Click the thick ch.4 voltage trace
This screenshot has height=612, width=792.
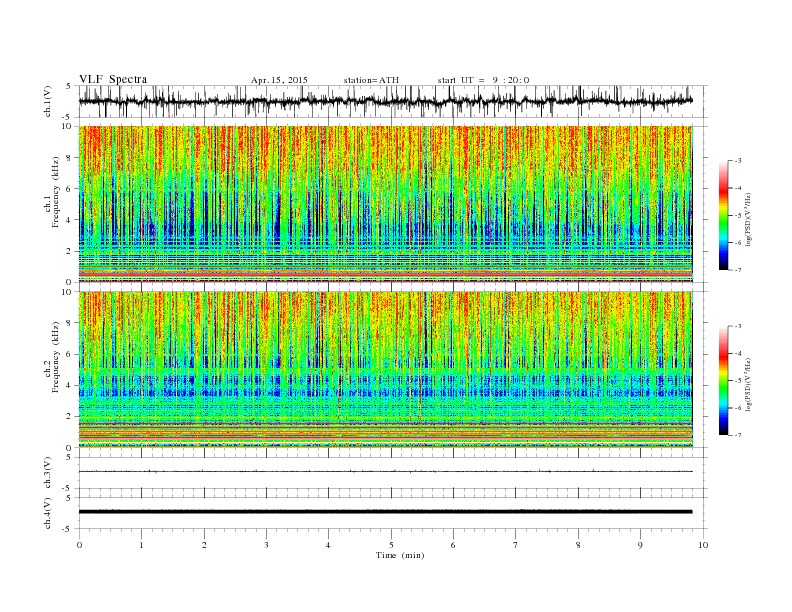tap(385, 512)
